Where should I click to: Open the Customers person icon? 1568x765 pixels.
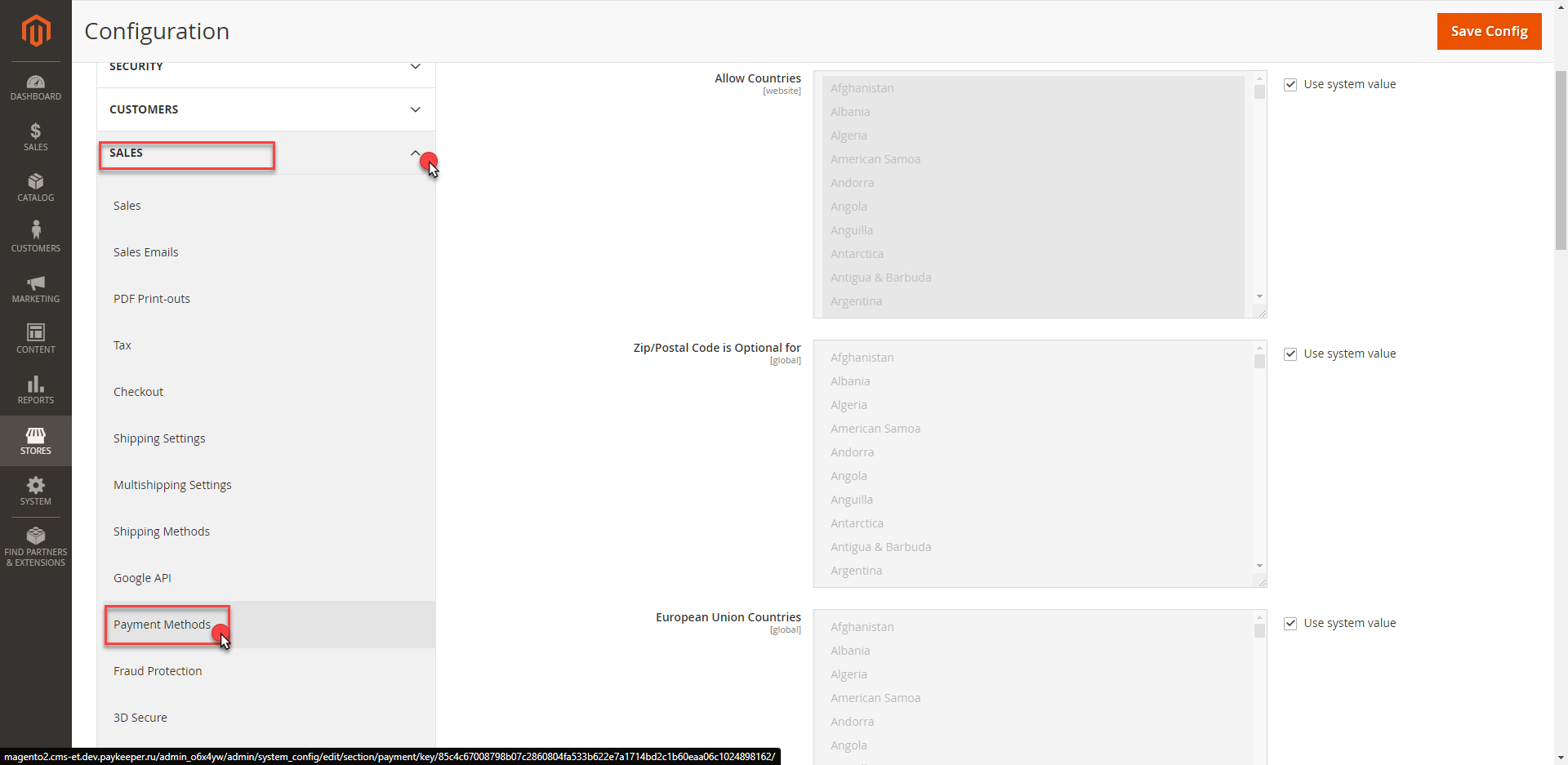point(36,237)
